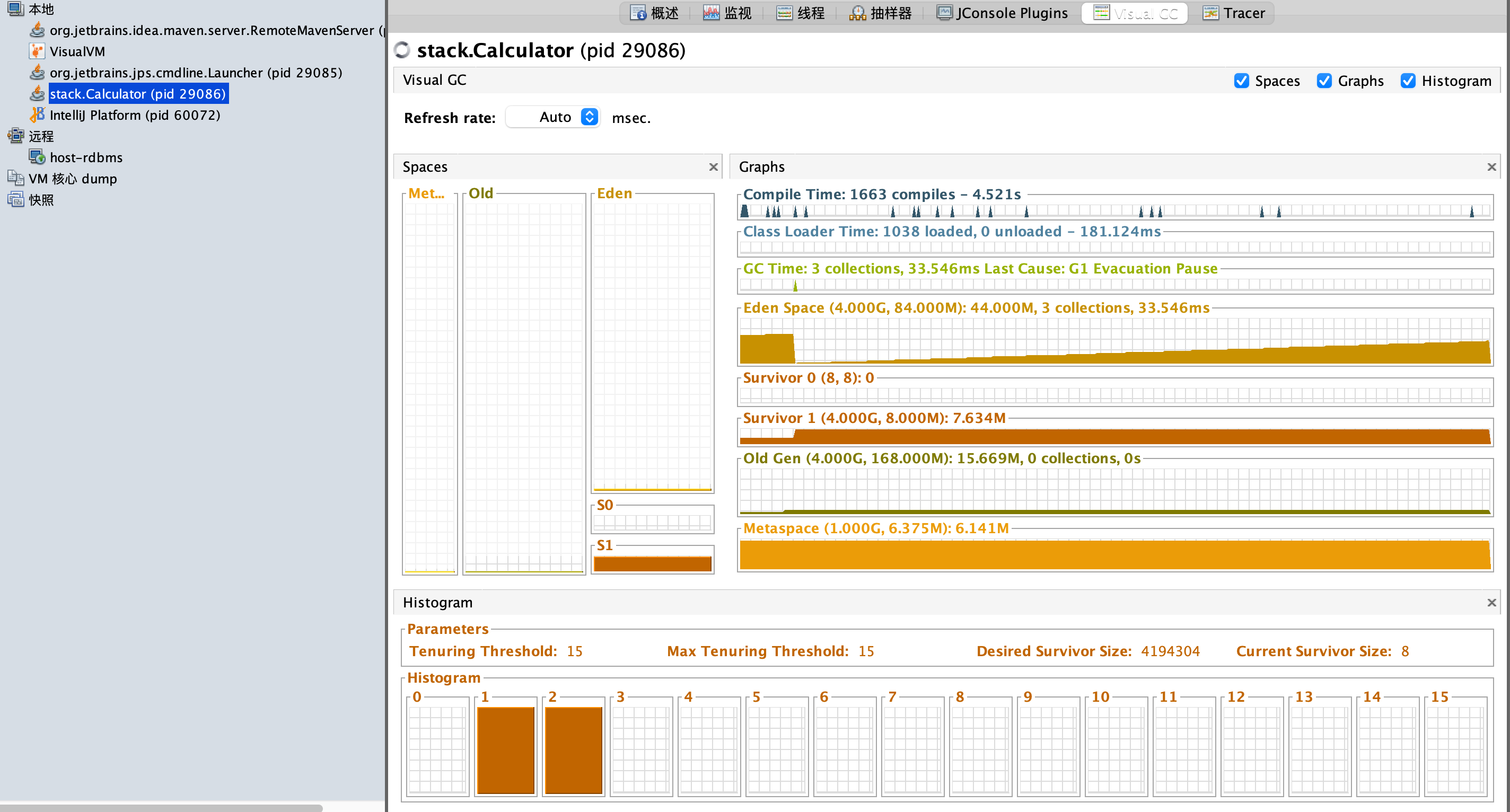The width and height of the screenshot is (1510, 812).
Task: Disable the Histogram checkbox
Action: (x=1408, y=81)
